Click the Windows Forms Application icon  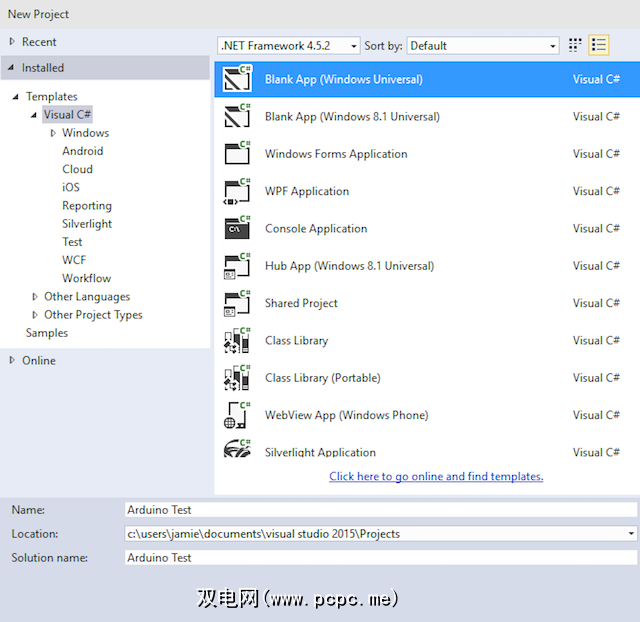point(237,154)
